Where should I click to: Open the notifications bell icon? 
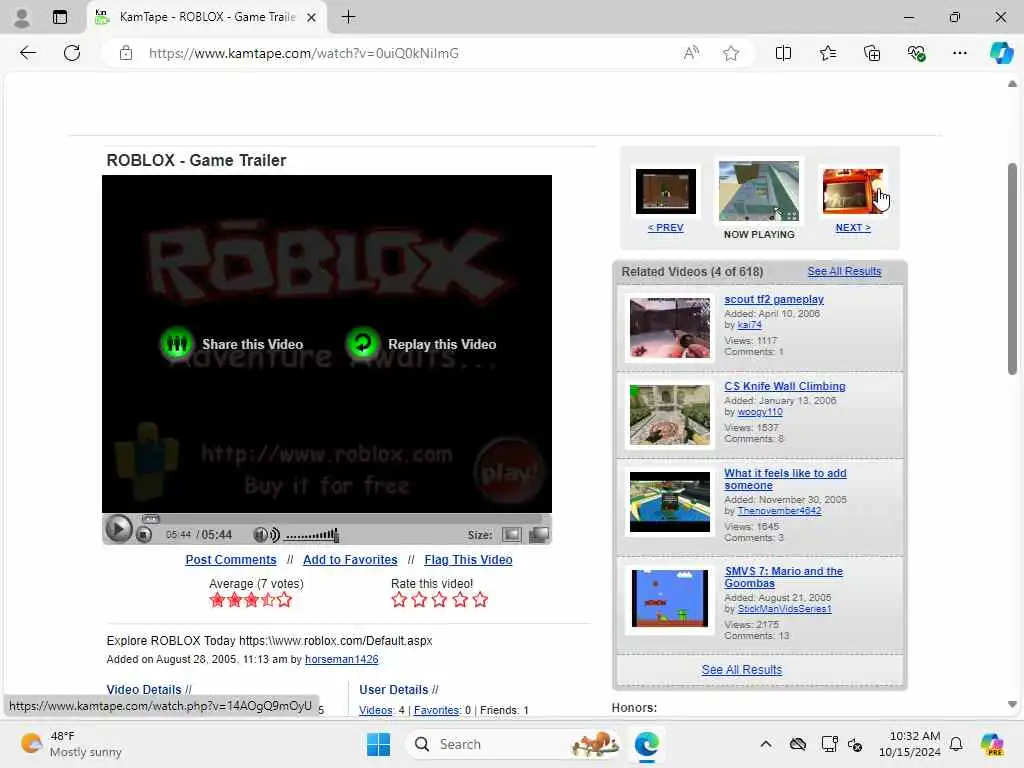tap(955, 744)
